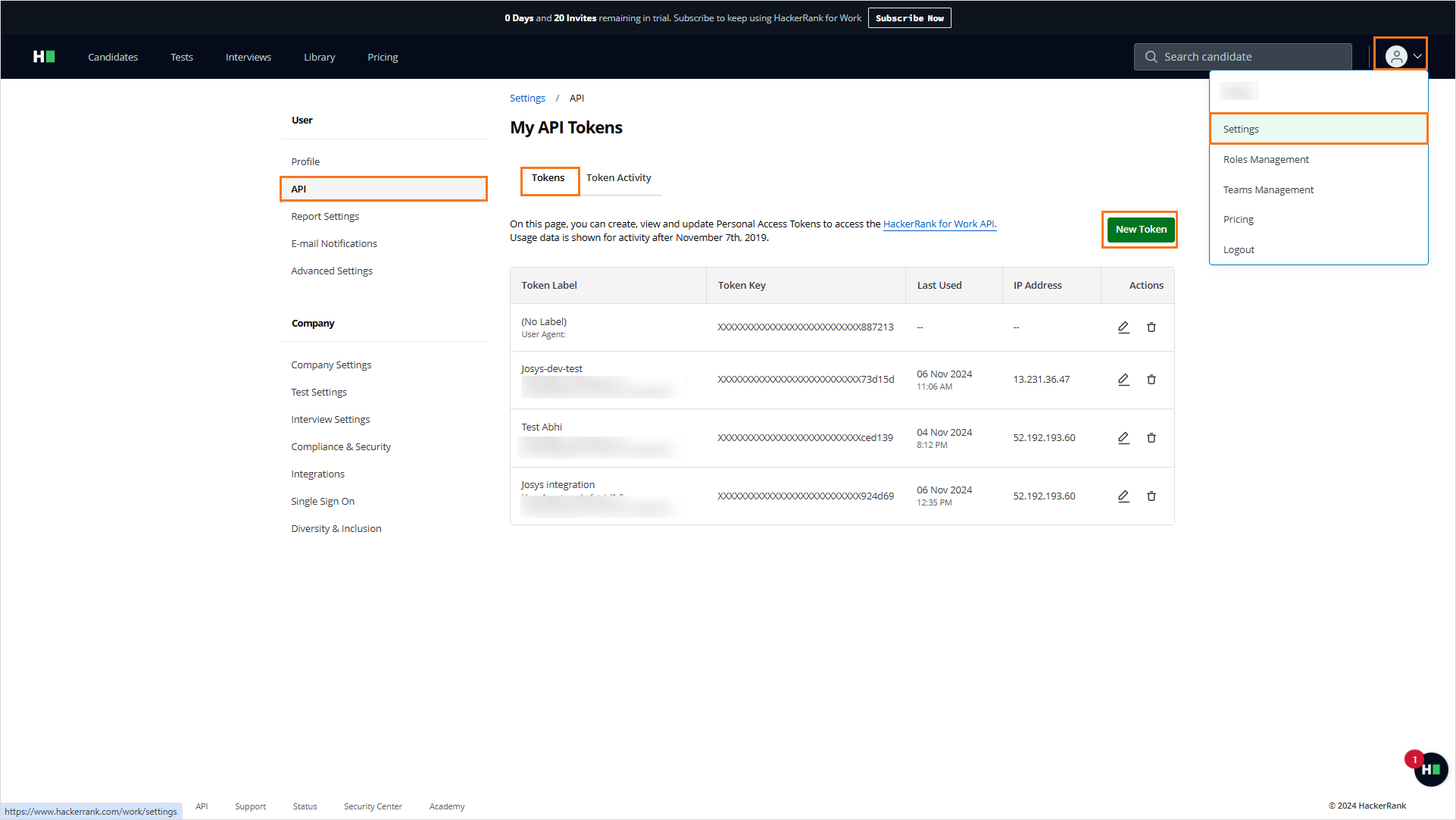Screen dimensions: 1456x820
Task: Open Compliance & Security settings
Action: (341, 447)
